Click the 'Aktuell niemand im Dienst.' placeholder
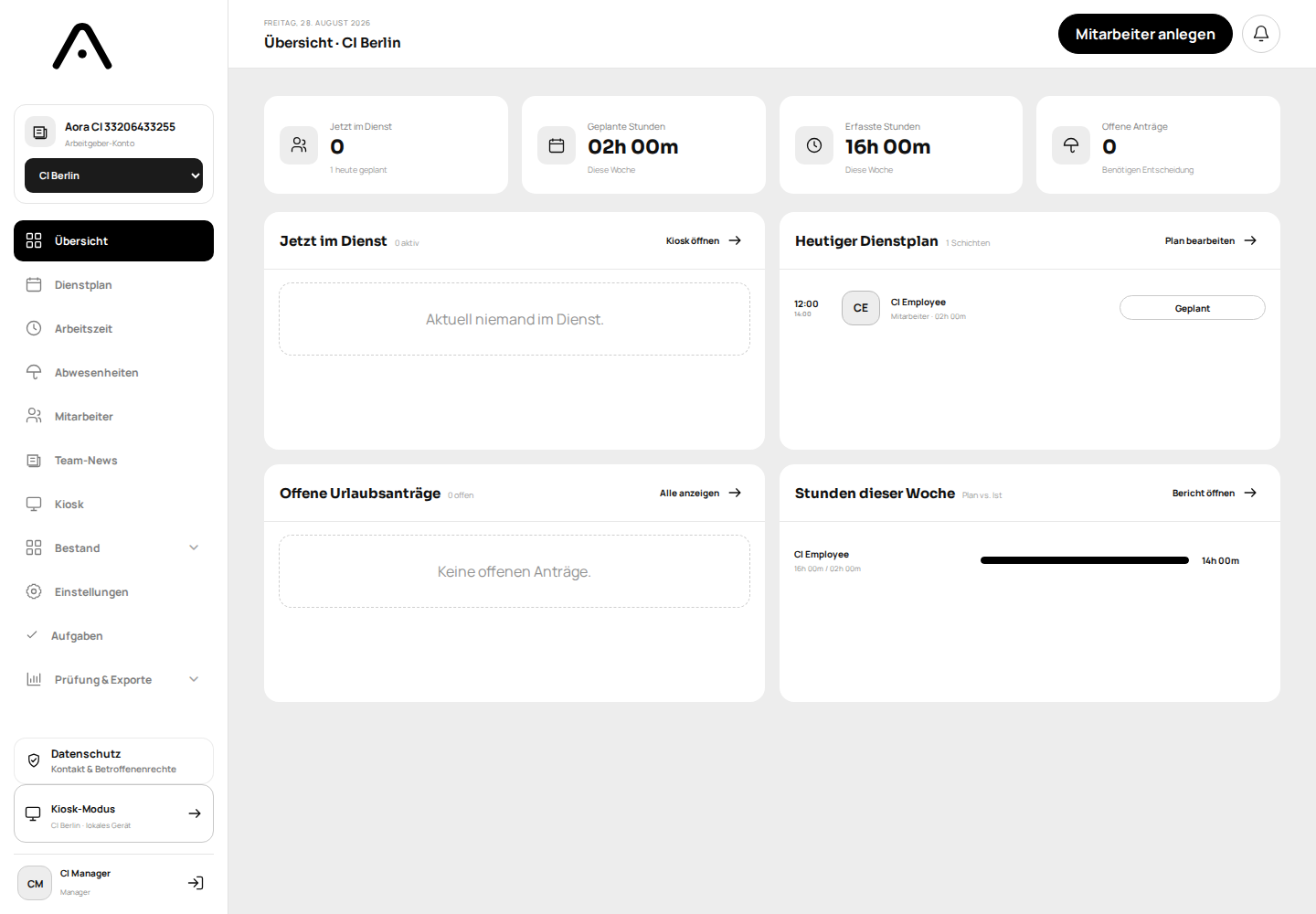The image size is (1316, 914). click(515, 319)
